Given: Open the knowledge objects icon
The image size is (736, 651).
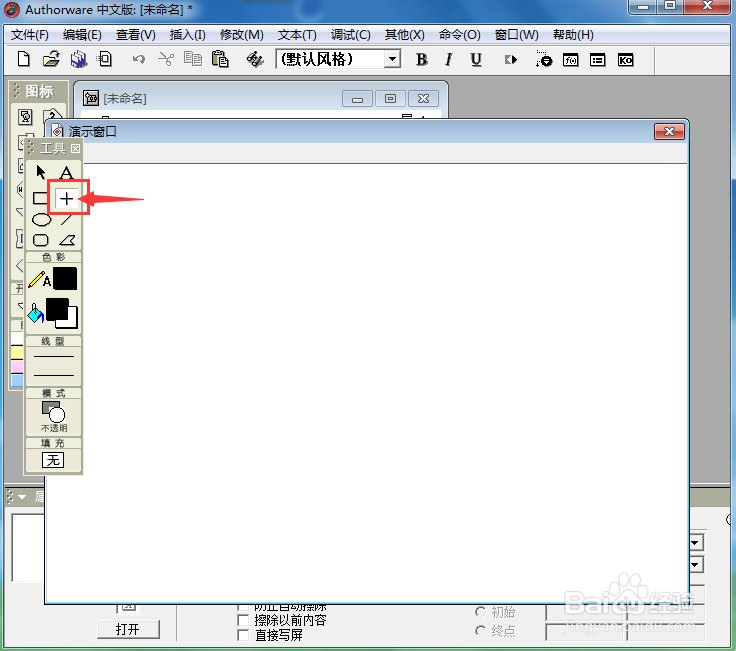Looking at the screenshot, I should [625, 60].
